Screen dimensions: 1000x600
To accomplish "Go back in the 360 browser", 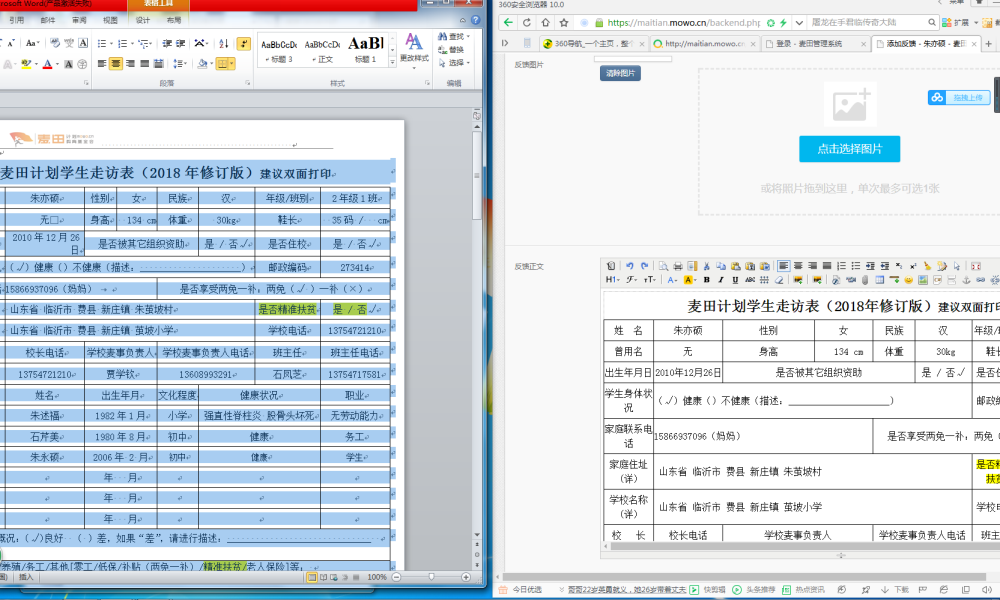I will [508, 22].
